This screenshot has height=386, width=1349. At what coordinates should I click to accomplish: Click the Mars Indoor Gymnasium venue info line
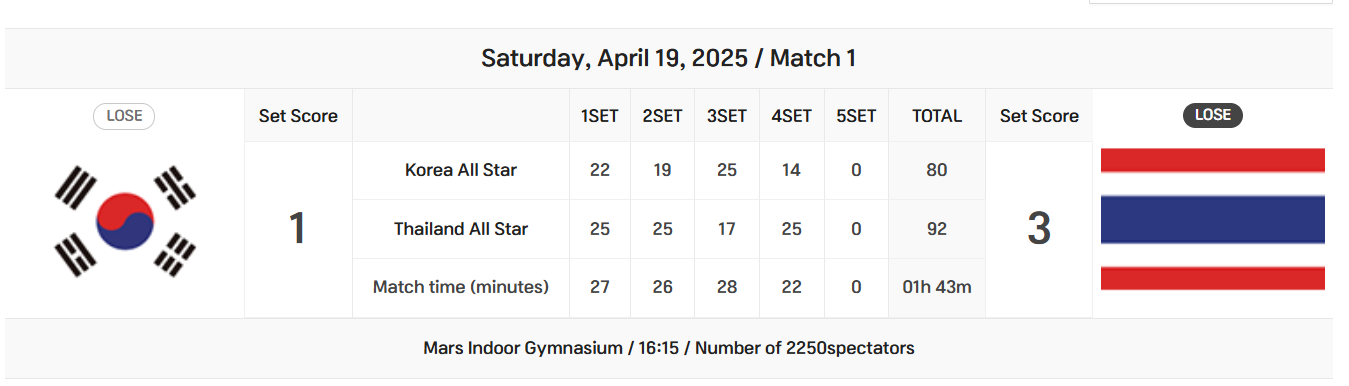[668, 348]
